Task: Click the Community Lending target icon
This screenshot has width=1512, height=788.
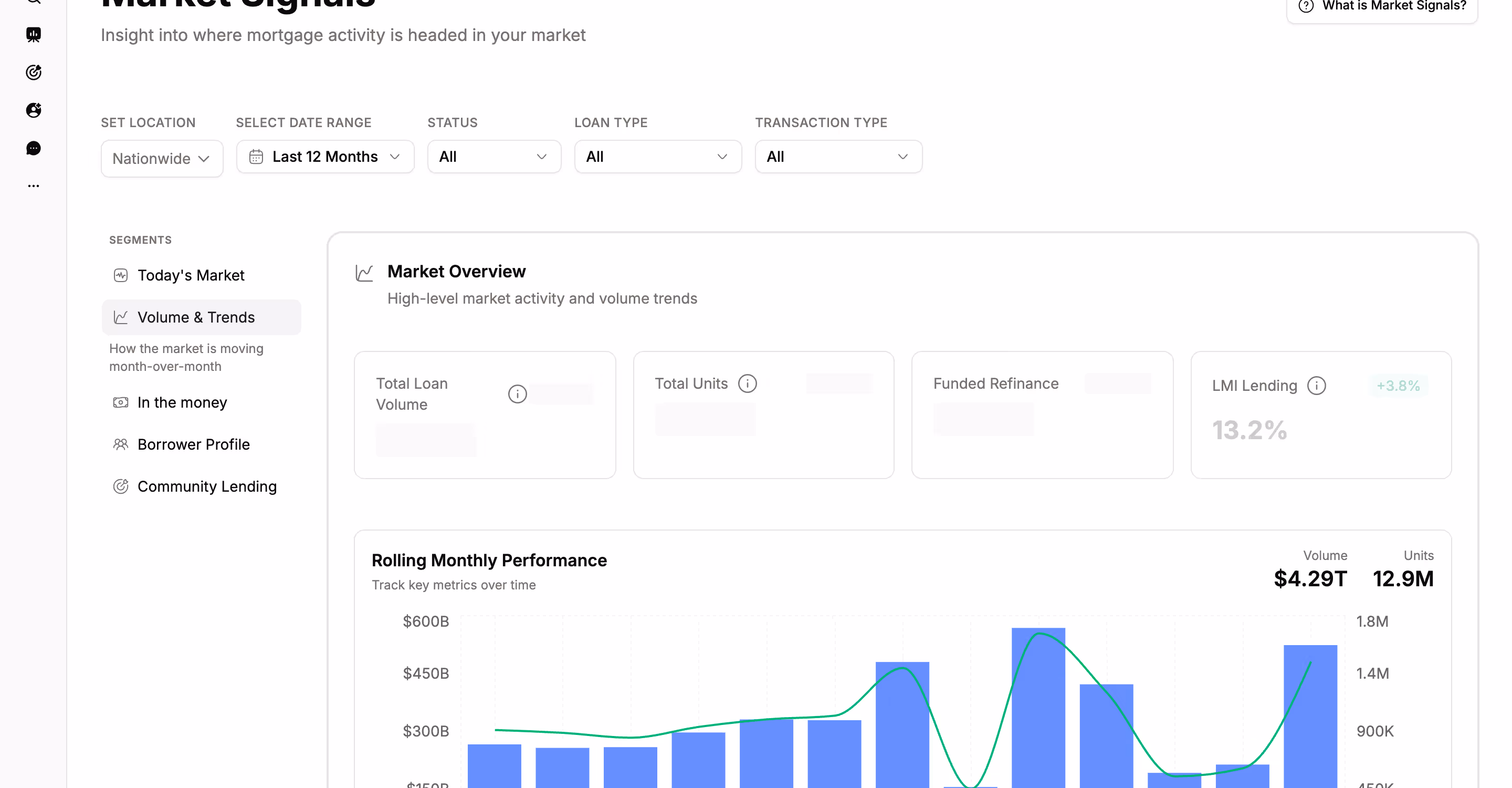Action: [120, 486]
